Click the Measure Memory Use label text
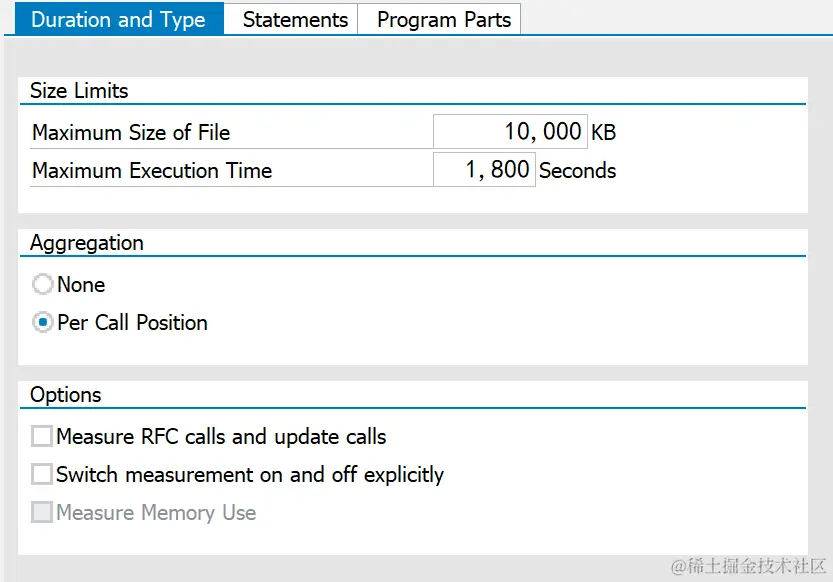 point(156,513)
